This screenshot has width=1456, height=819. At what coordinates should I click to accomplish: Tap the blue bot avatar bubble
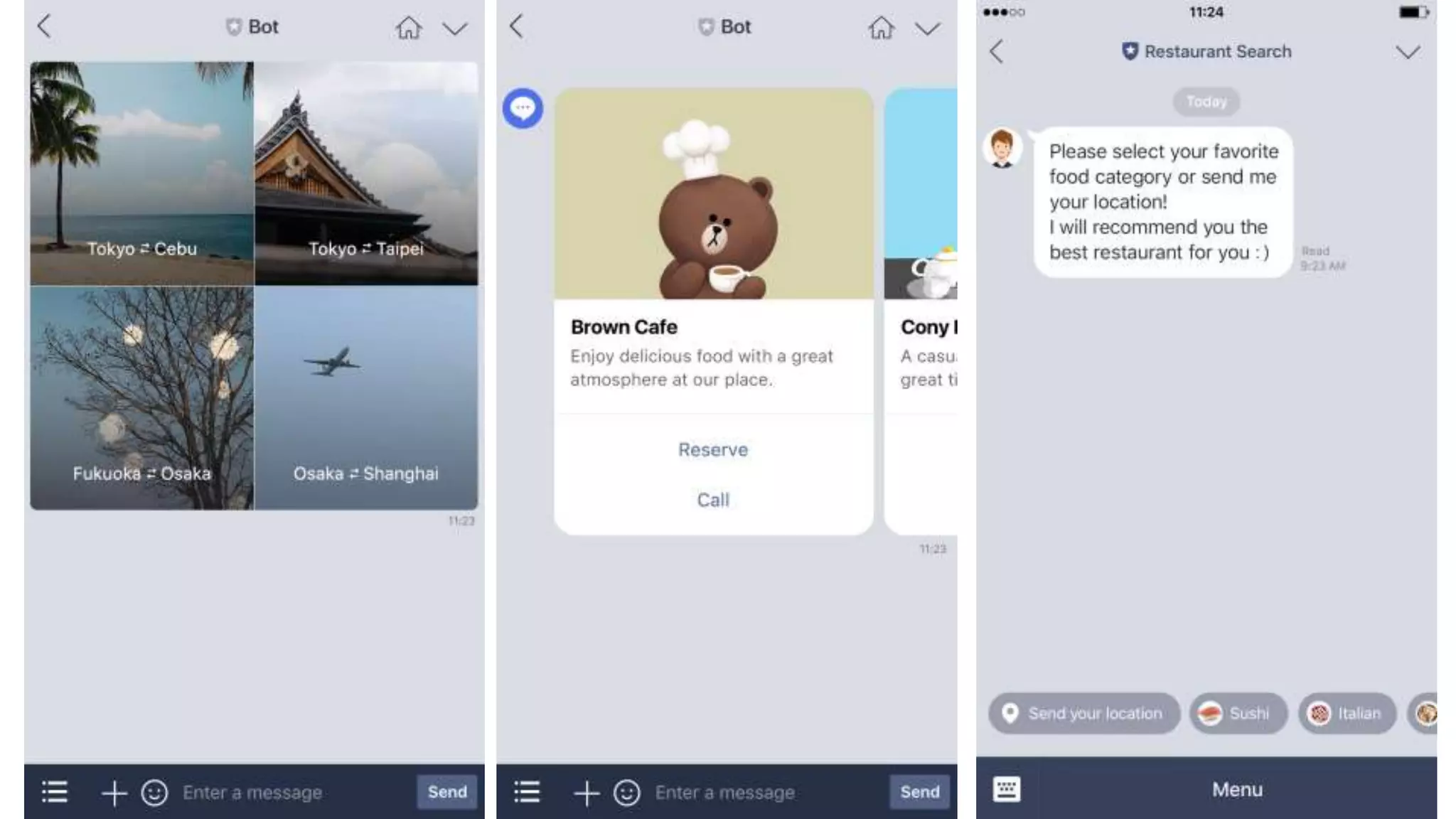click(523, 109)
